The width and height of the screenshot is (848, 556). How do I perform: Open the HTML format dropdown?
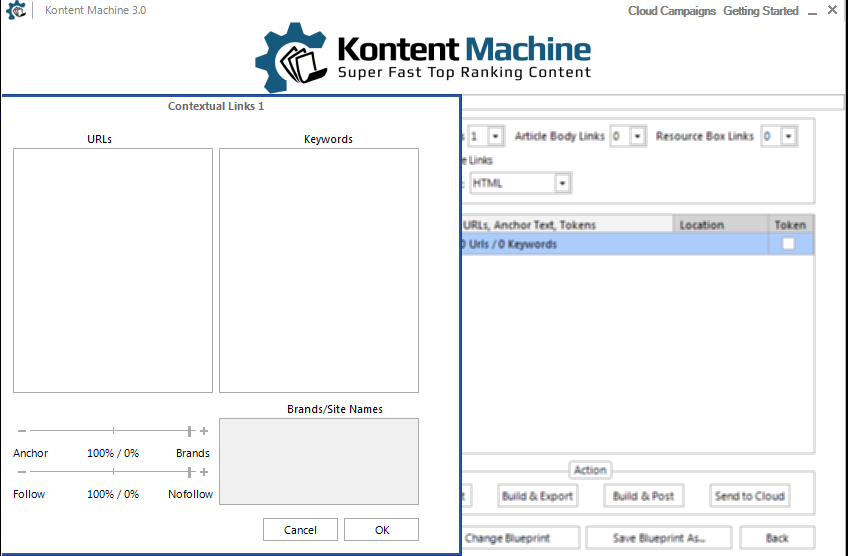[562, 183]
